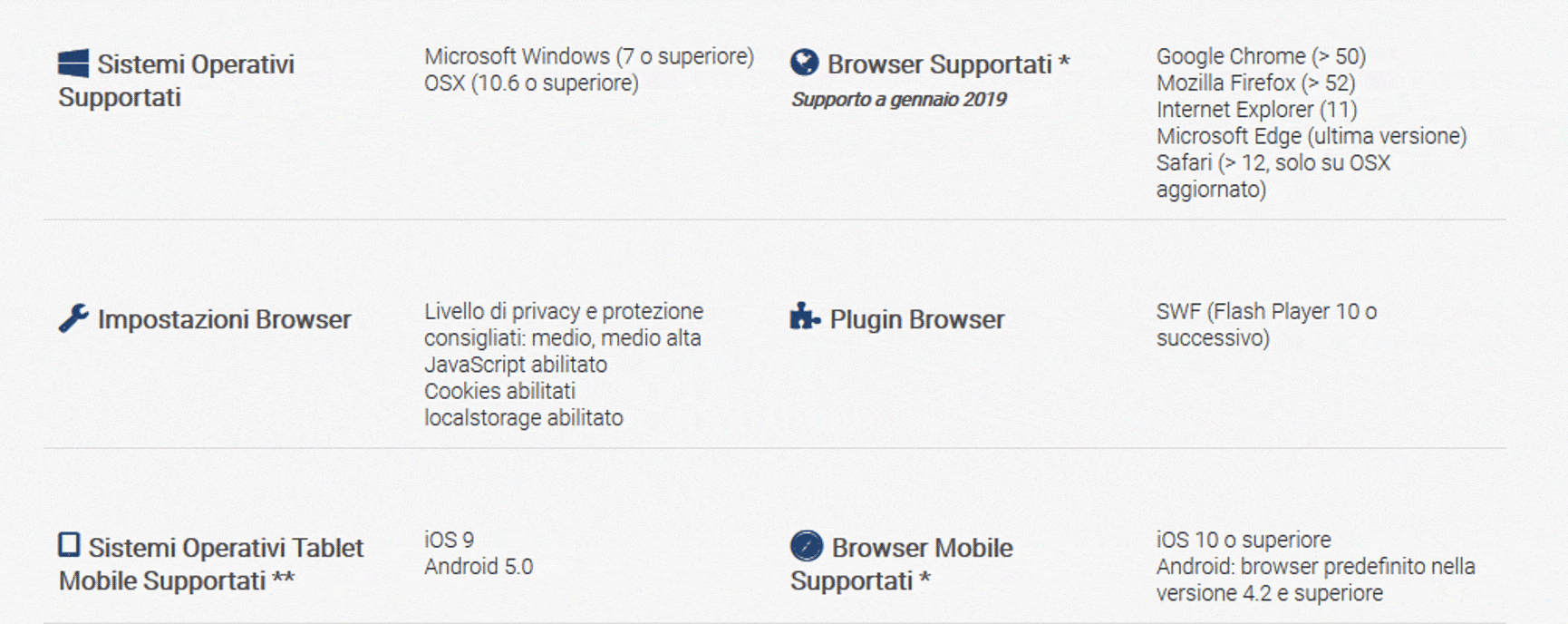The height and width of the screenshot is (624, 1568).
Task: Click the puzzle piece Plugin Browser icon
Action: point(804,317)
